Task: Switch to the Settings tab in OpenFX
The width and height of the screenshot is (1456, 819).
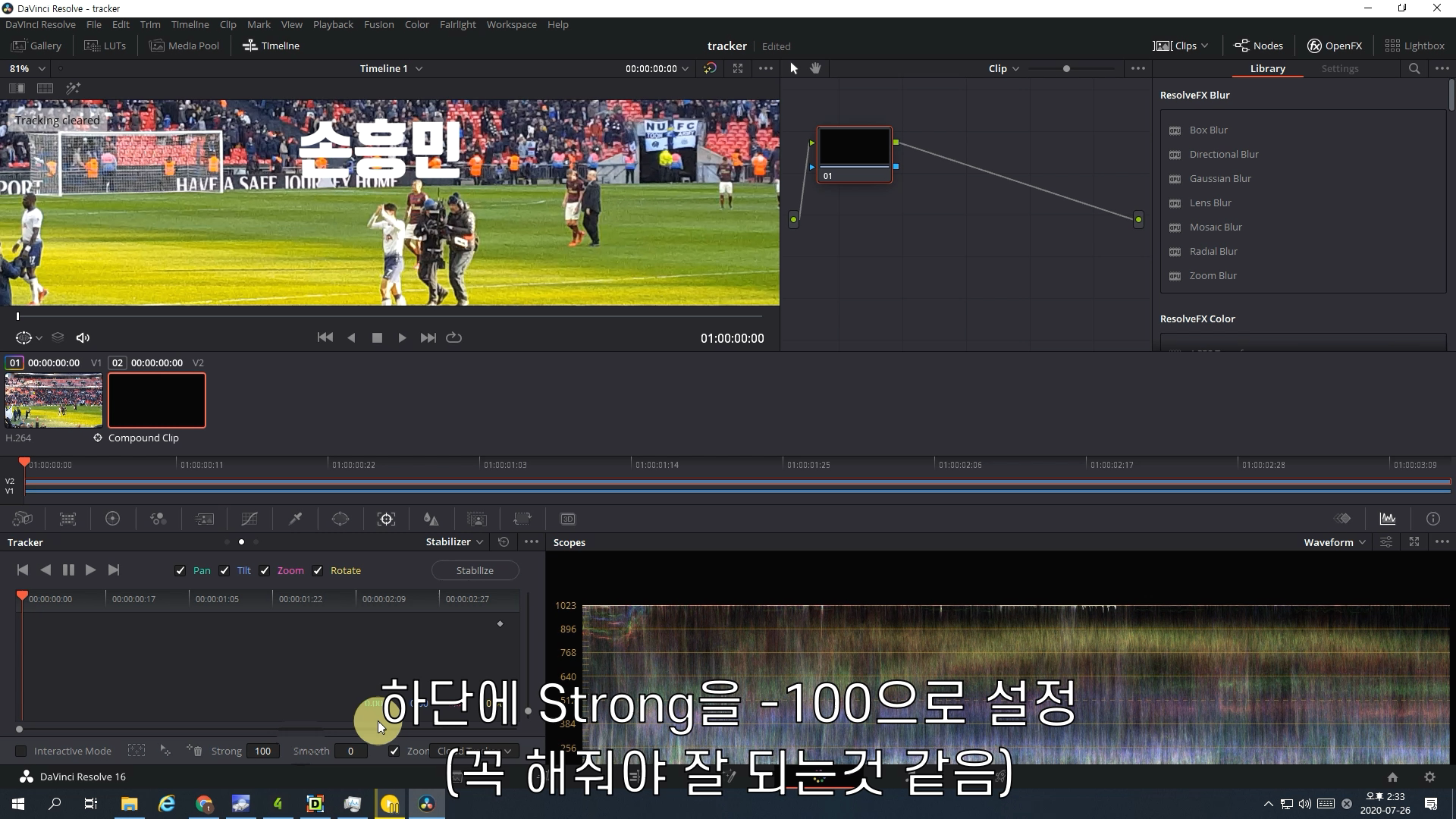Action: pos(1339,68)
